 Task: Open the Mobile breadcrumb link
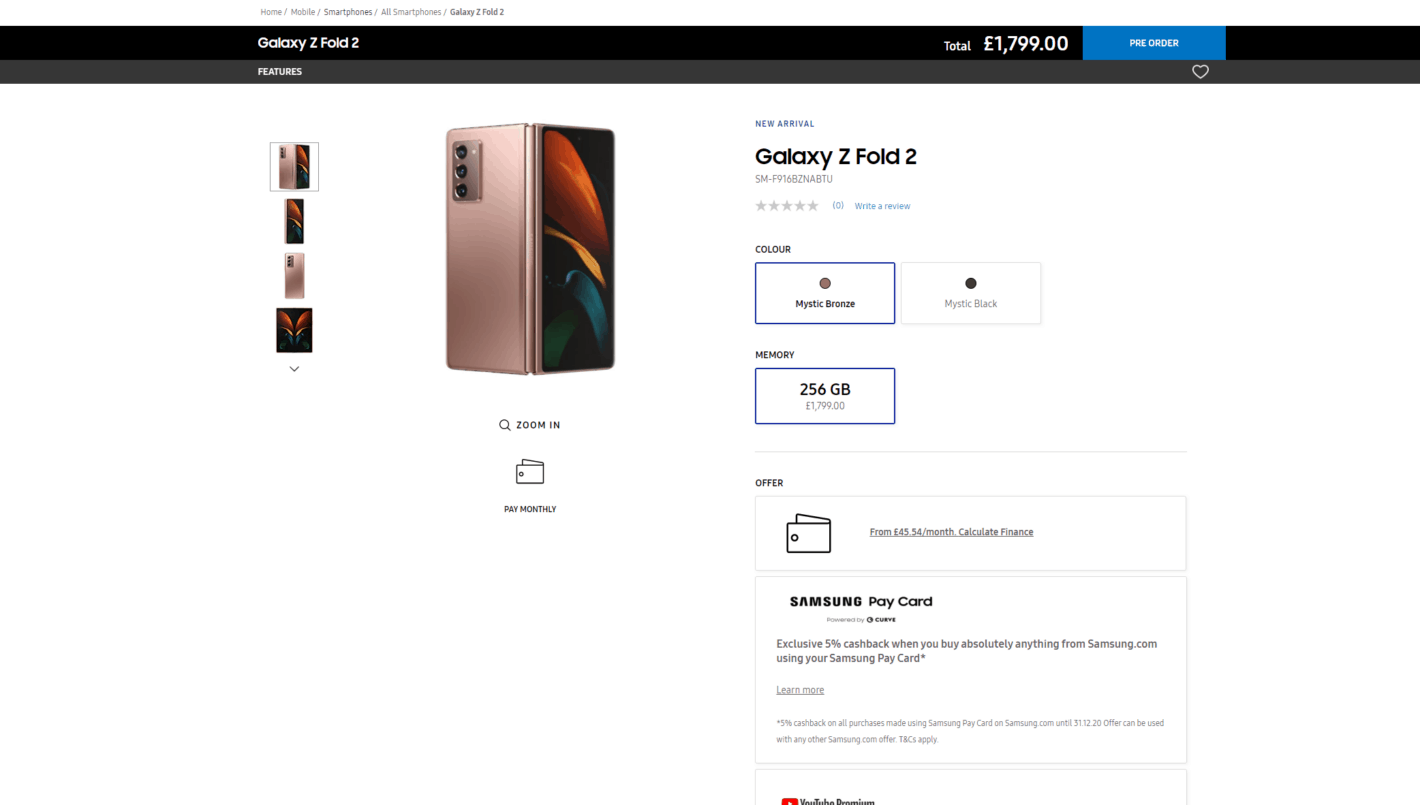pos(303,12)
